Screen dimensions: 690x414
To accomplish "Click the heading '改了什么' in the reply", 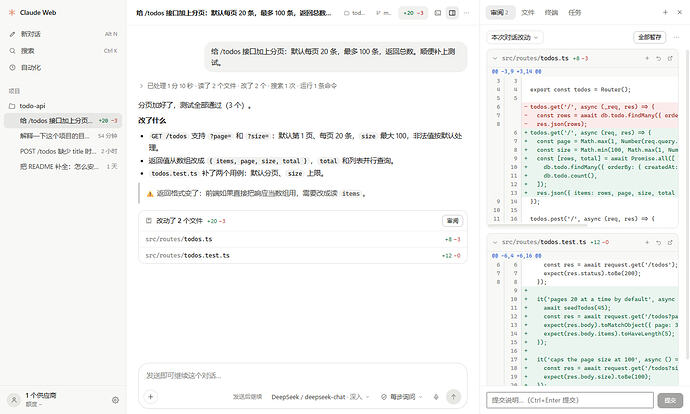I will [152, 120].
